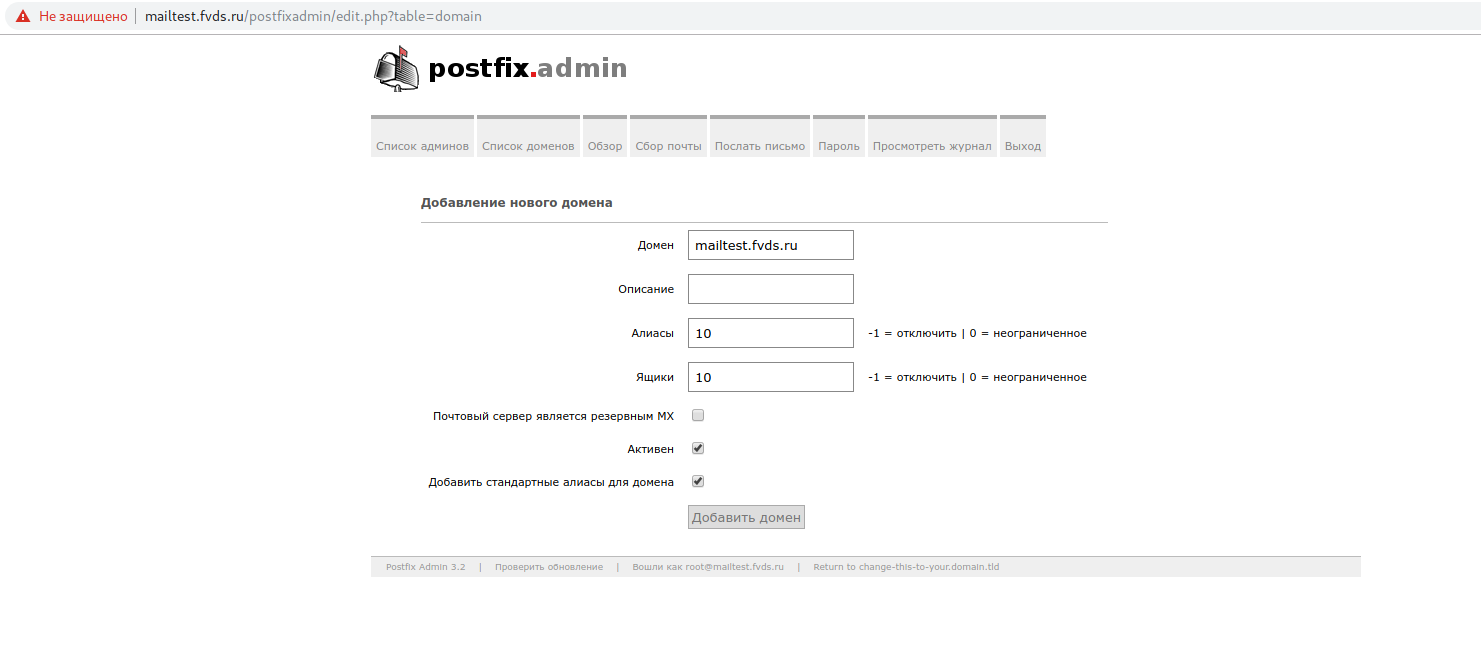Click the security warning triangle icon

click(23, 17)
